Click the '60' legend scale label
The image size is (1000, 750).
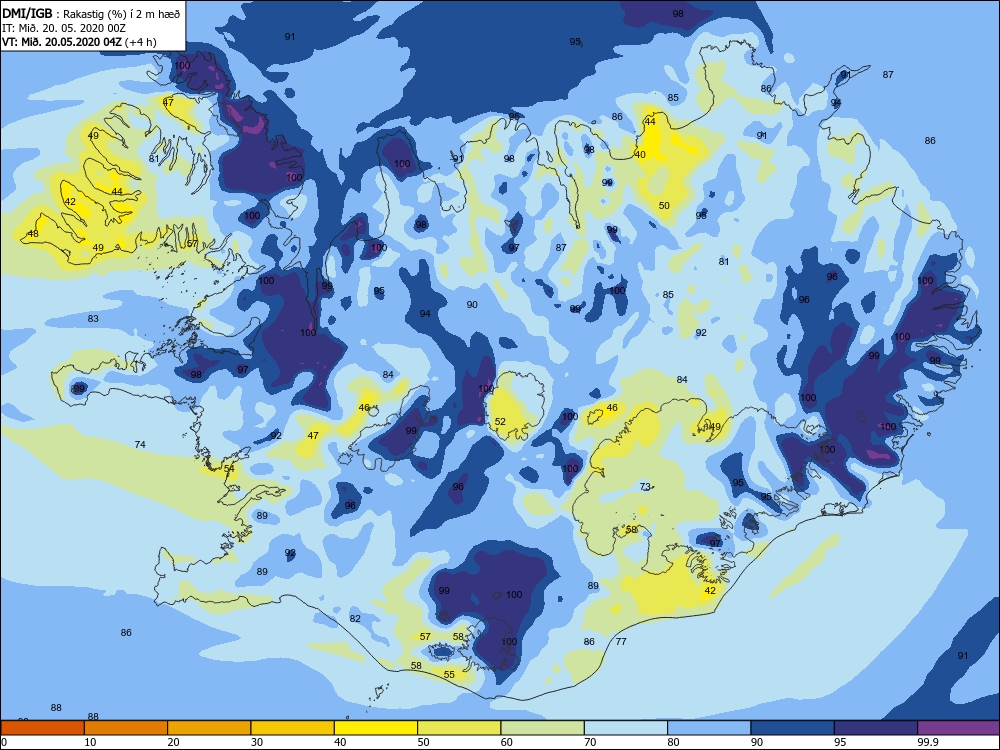point(507,742)
